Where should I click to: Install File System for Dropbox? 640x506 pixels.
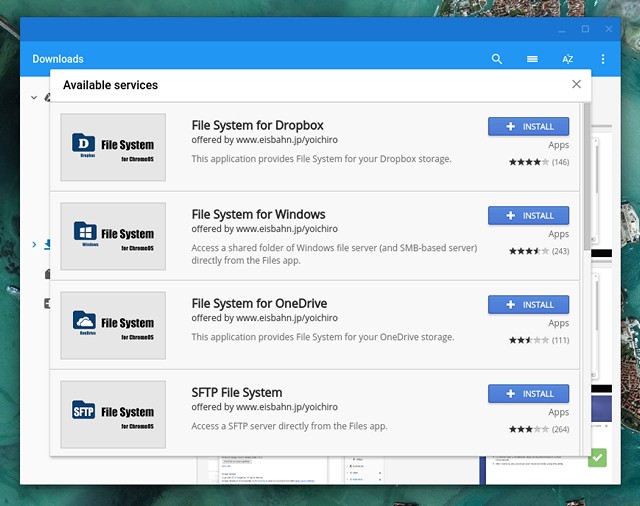528,126
